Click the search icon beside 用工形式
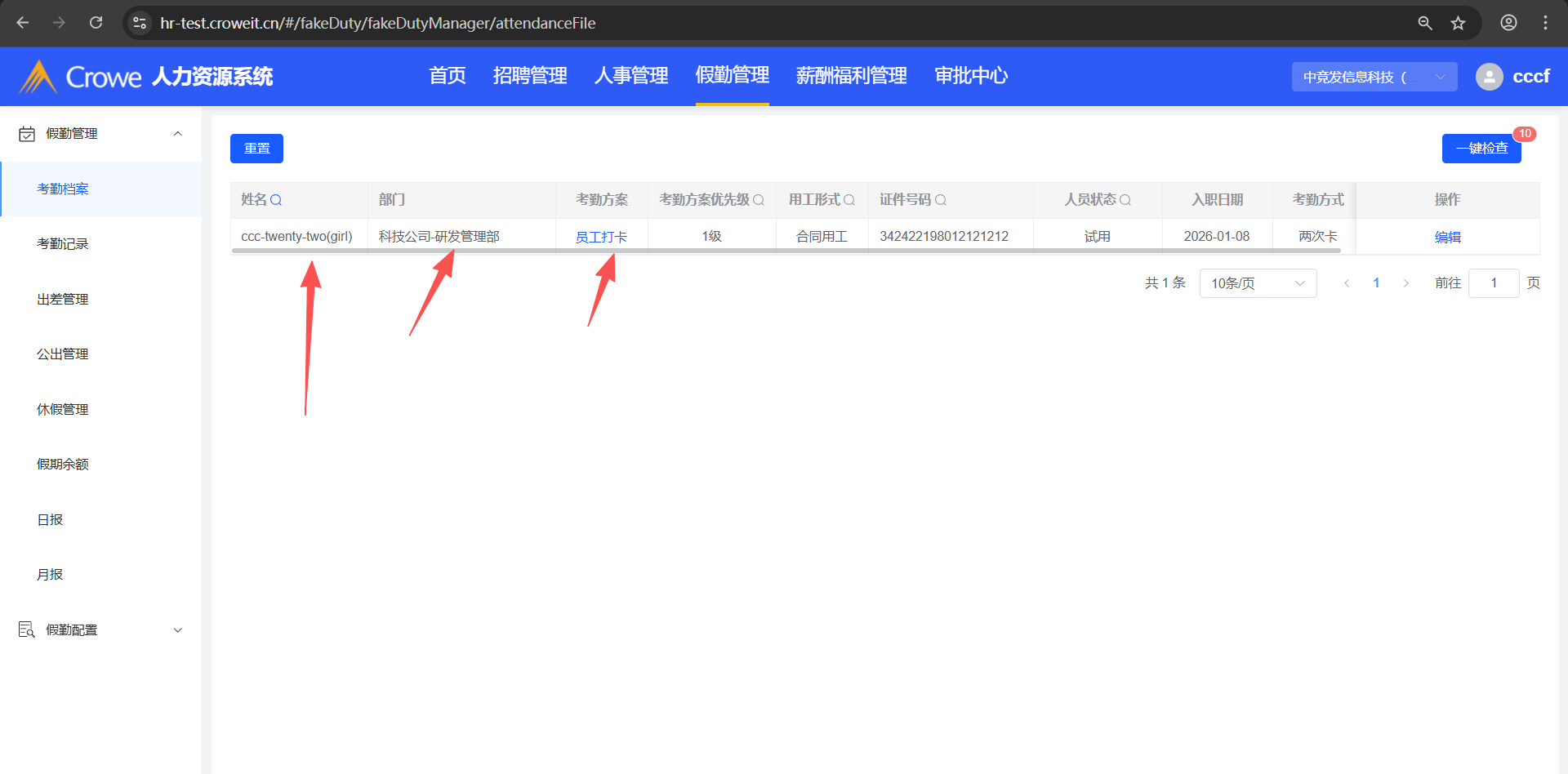 849,200
